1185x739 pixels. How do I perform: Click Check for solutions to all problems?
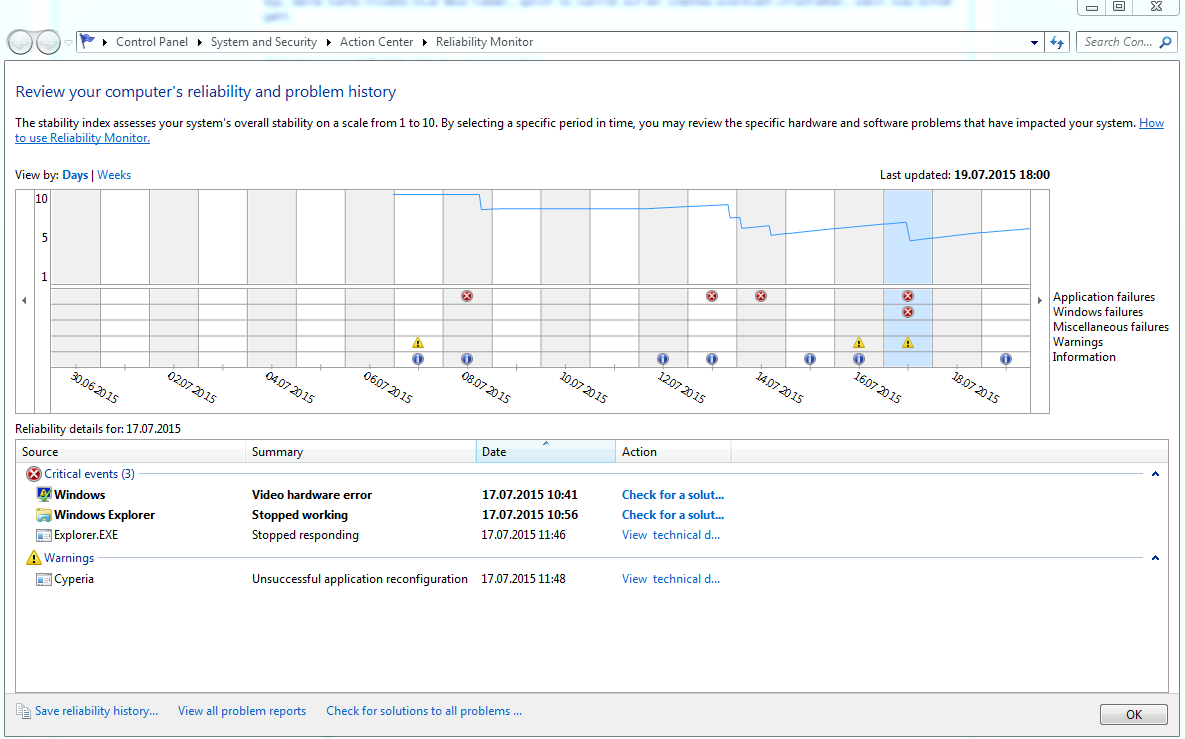click(424, 711)
